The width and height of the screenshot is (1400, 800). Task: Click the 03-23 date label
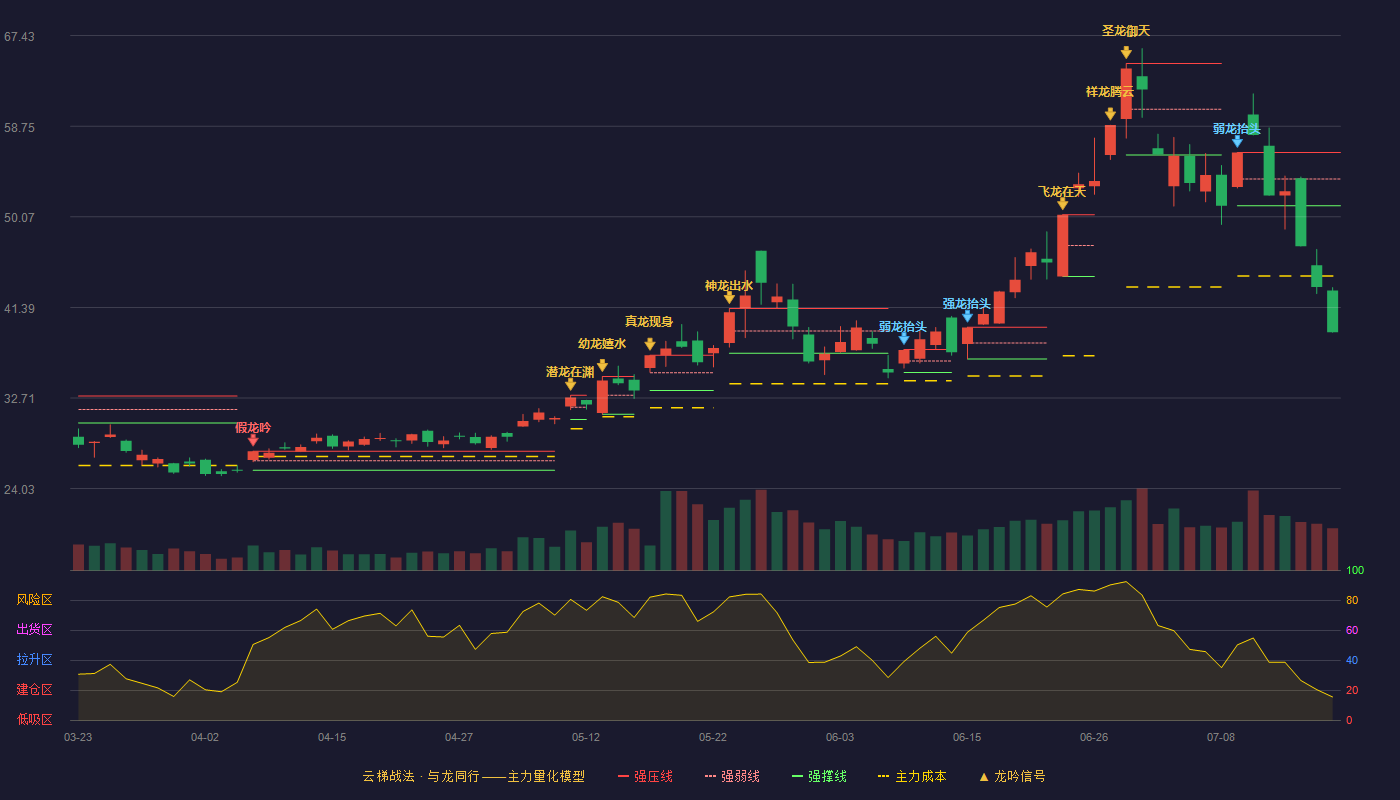(x=78, y=737)
